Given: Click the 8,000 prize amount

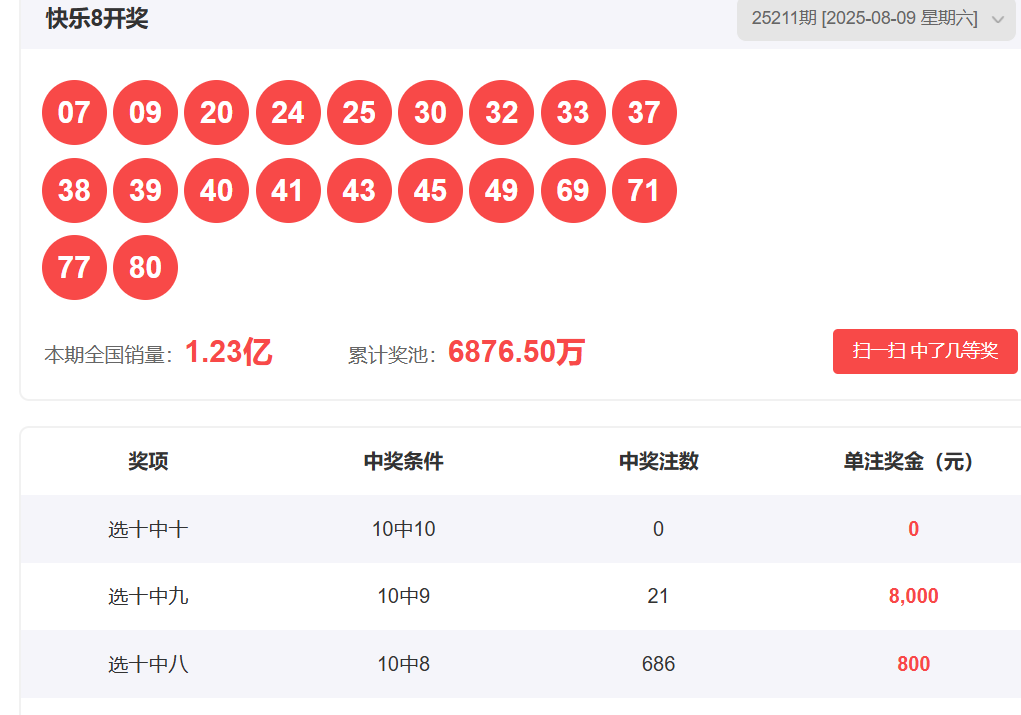Looking at the screenshot, I should click(x=914, y=596).
